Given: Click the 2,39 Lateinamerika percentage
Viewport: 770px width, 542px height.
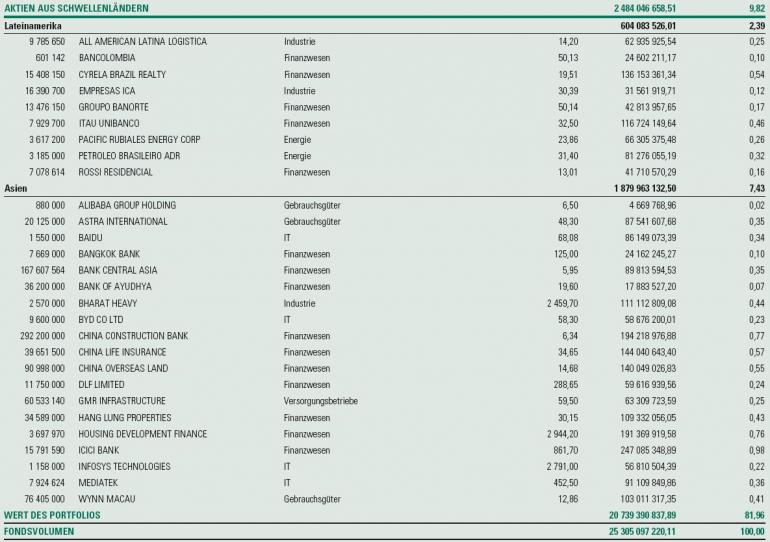Looking at the screenshot, I should 757,26.
